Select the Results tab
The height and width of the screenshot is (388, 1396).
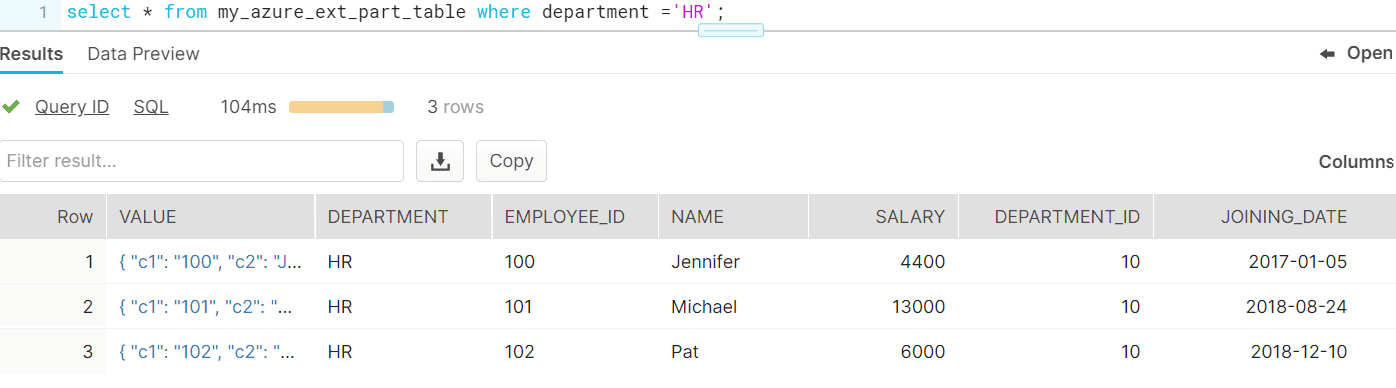31,54
